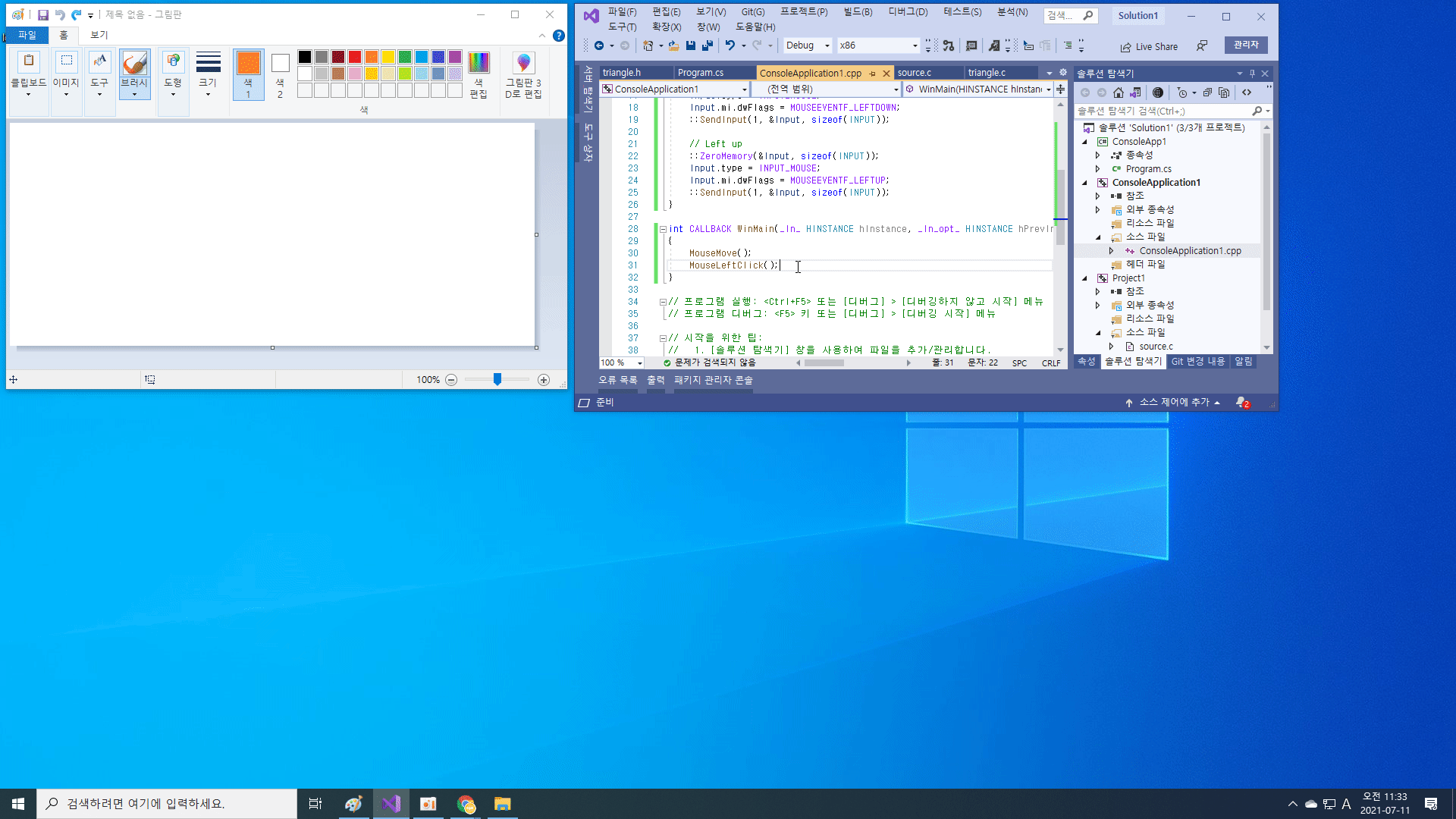Collapse the Project1 tree node
The width and height of the screenshot is (1456, 819).
tap(1084, 278)
